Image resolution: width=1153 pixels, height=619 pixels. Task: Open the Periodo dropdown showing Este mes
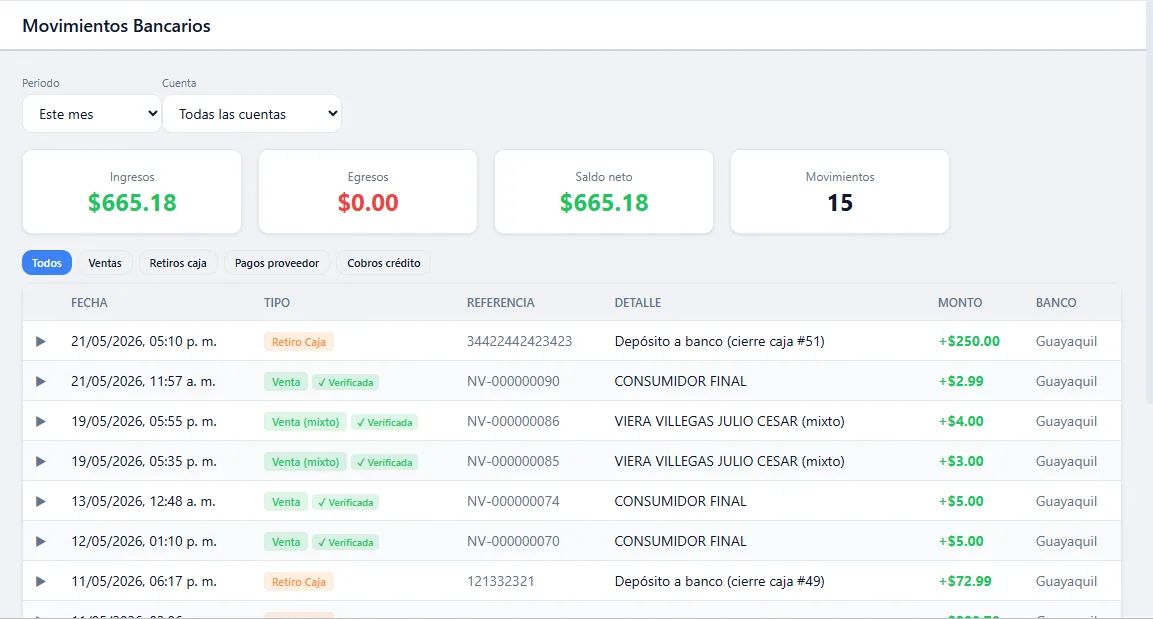tap(91, 114)
